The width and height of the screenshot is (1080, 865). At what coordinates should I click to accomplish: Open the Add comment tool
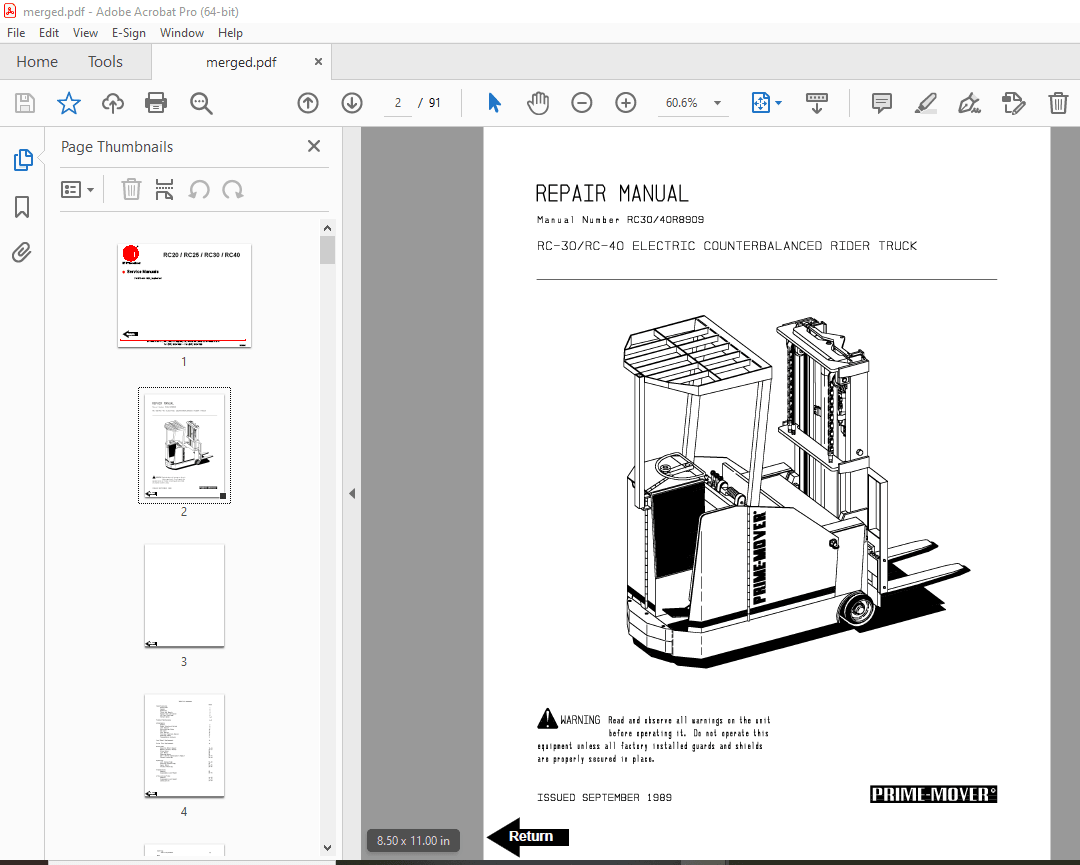click(881, 103)
